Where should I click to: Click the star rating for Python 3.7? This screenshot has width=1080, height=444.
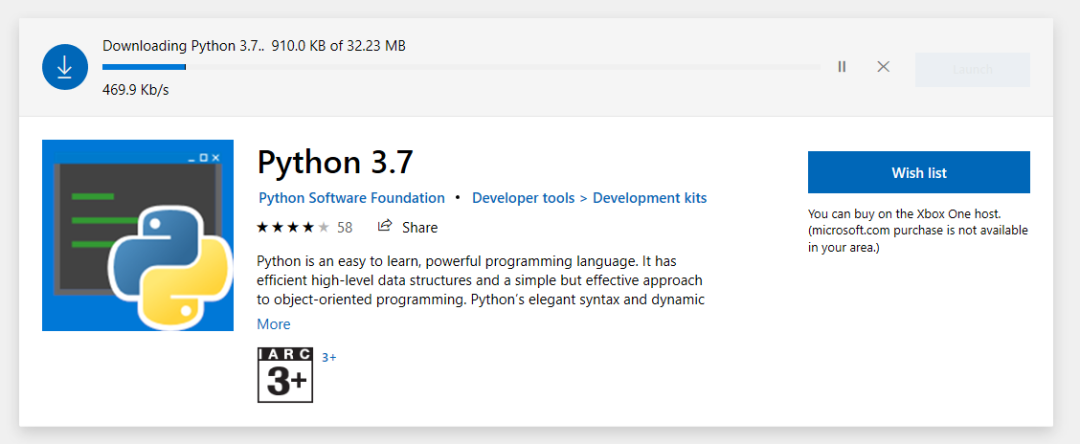point(293,227)
